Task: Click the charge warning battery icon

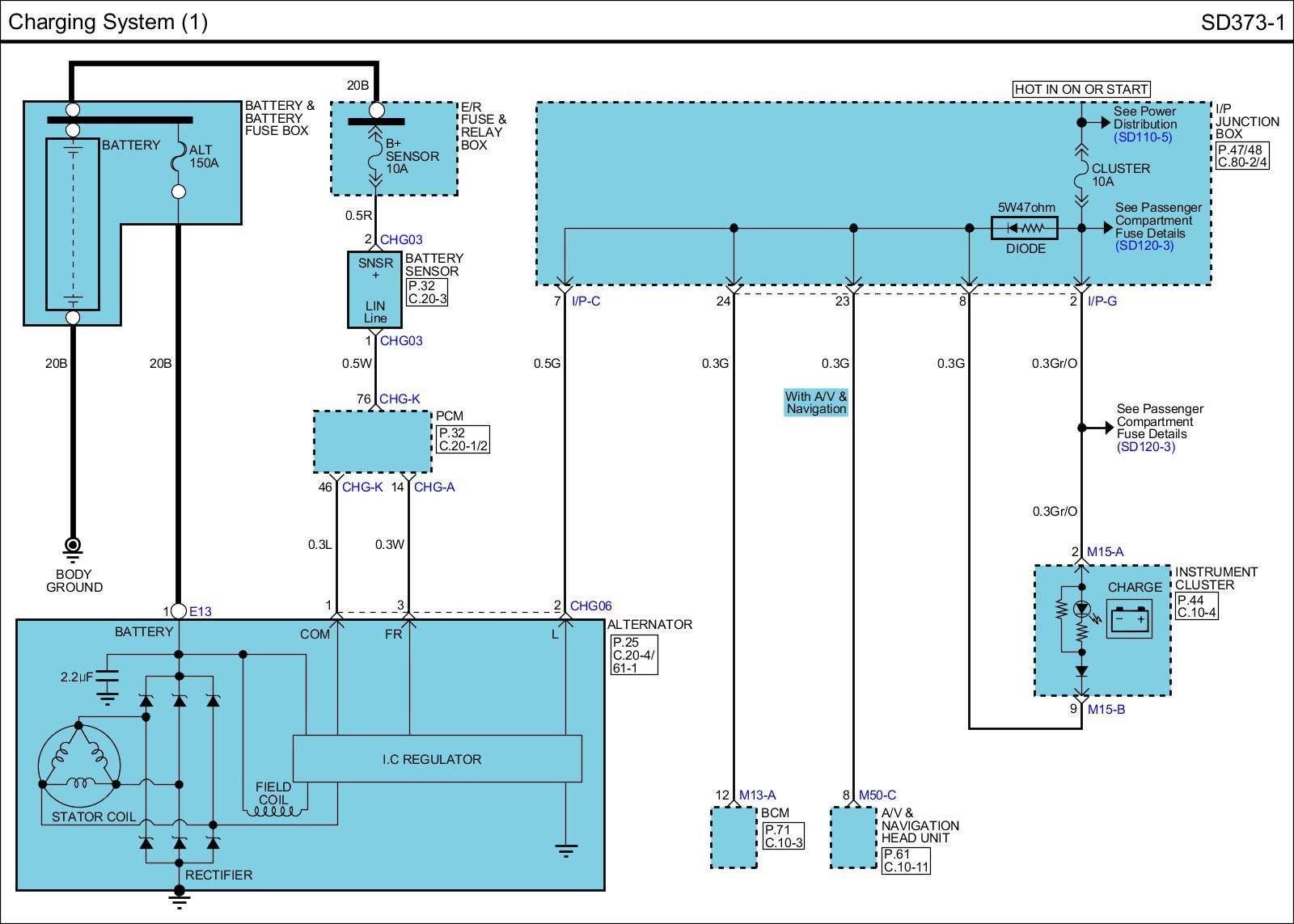Action: pyautogui.click(x=1129, y=620)
